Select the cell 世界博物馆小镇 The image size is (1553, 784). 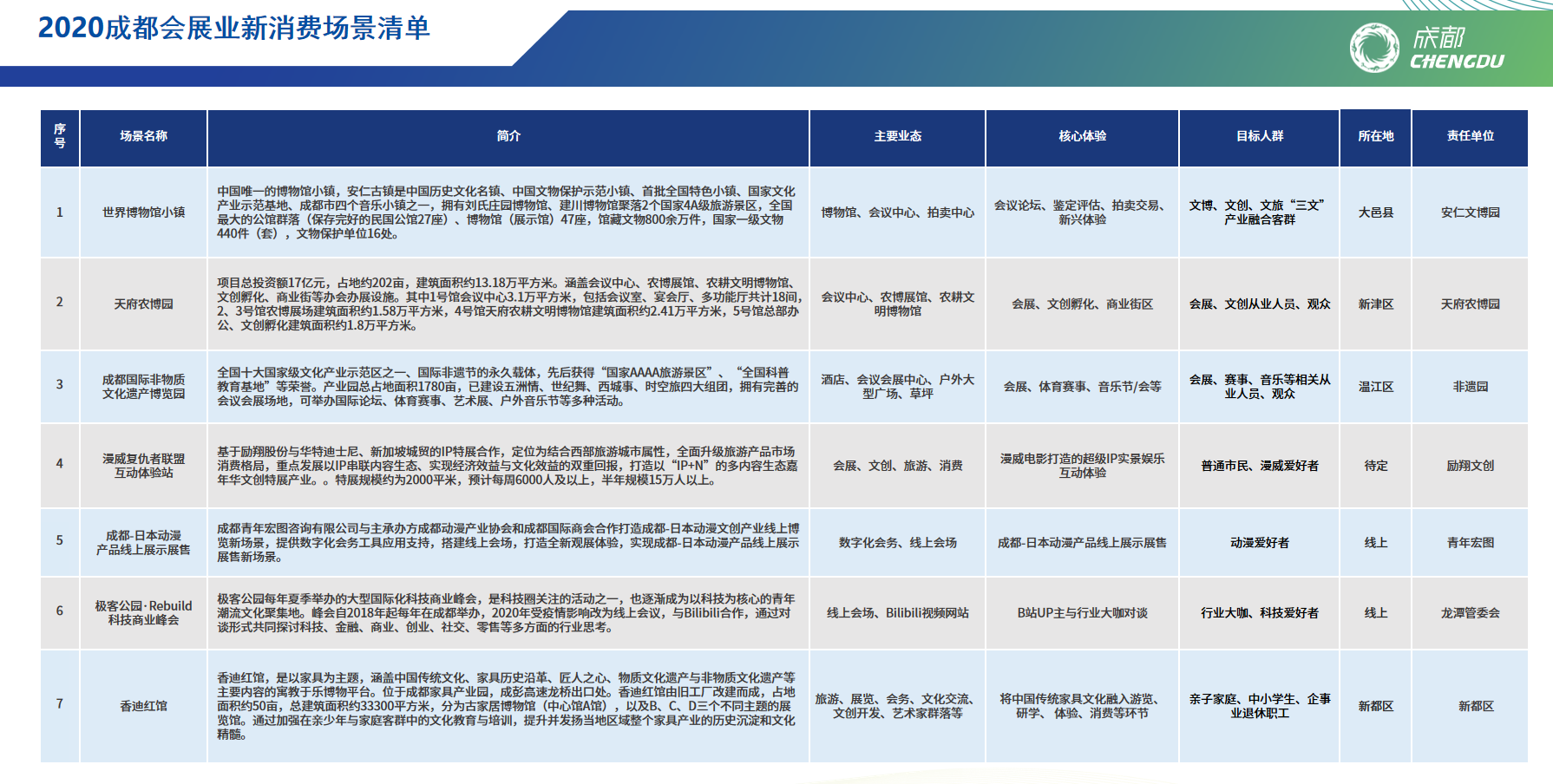click(144, 212)
